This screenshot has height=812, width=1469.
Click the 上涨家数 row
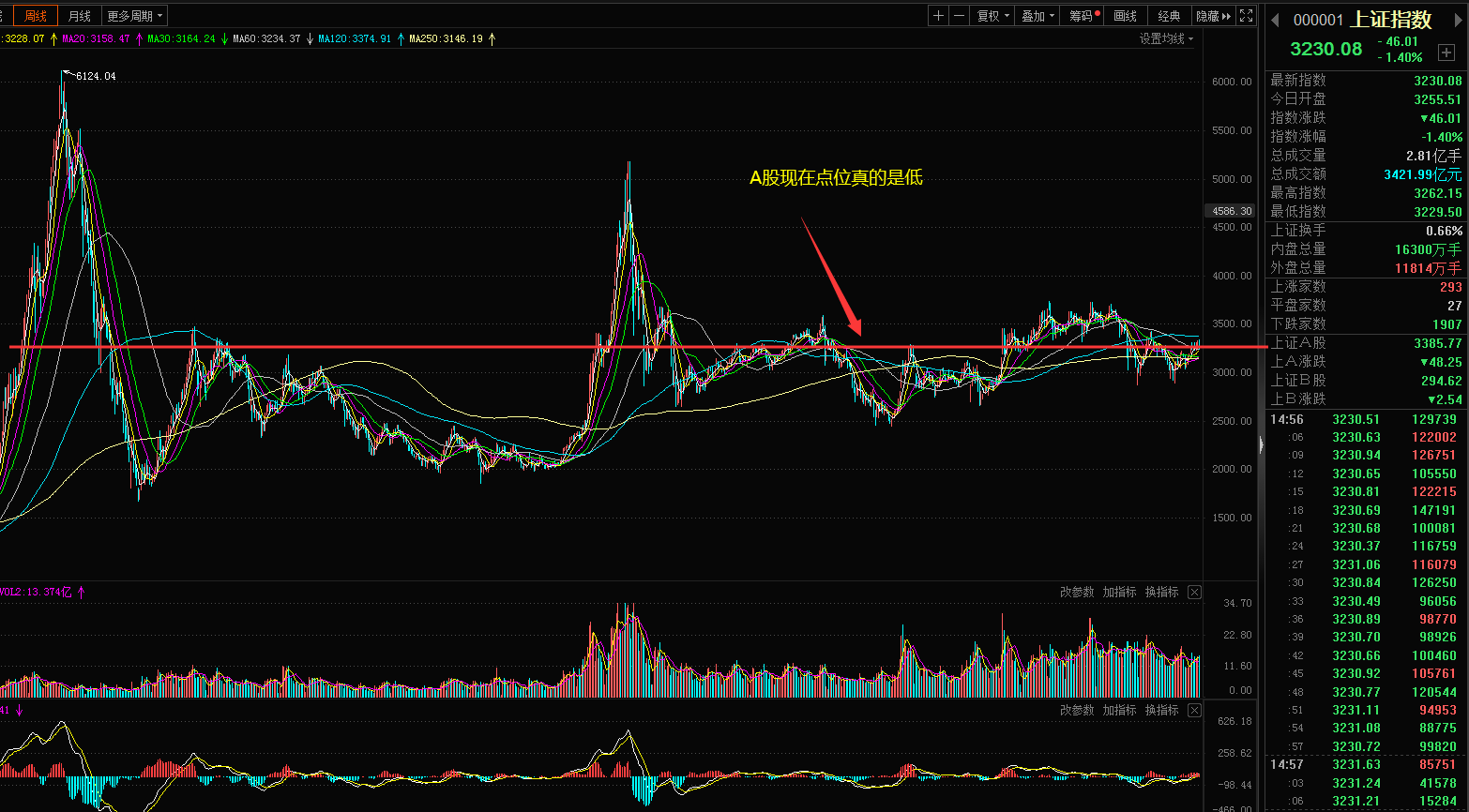coord(1366,287)
